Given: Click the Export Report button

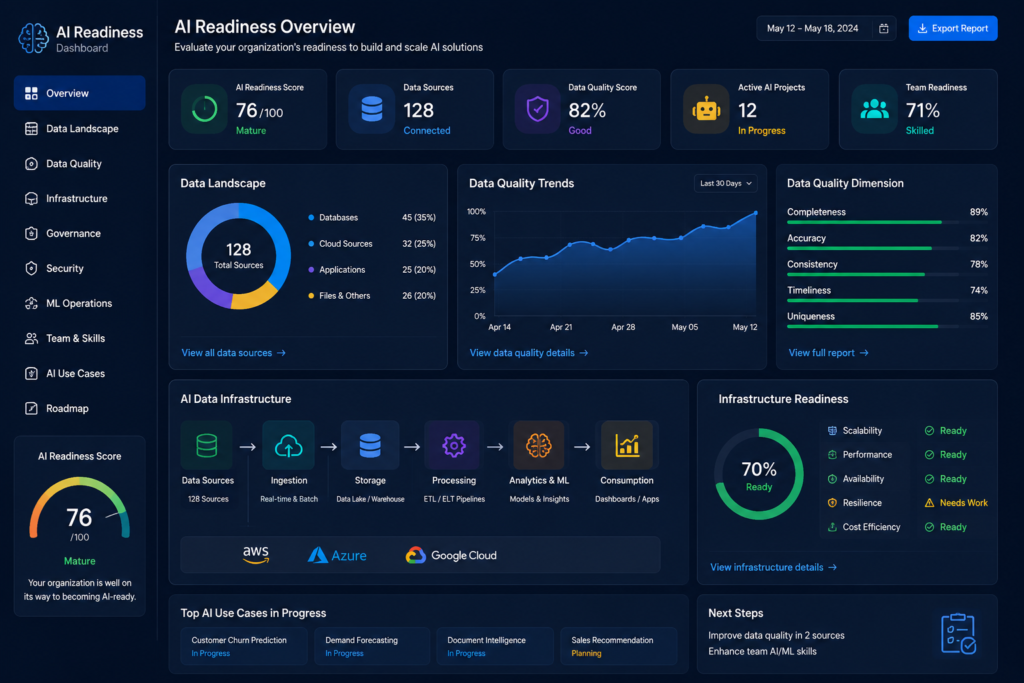Looking at the screenshot, I should (953, 29).
